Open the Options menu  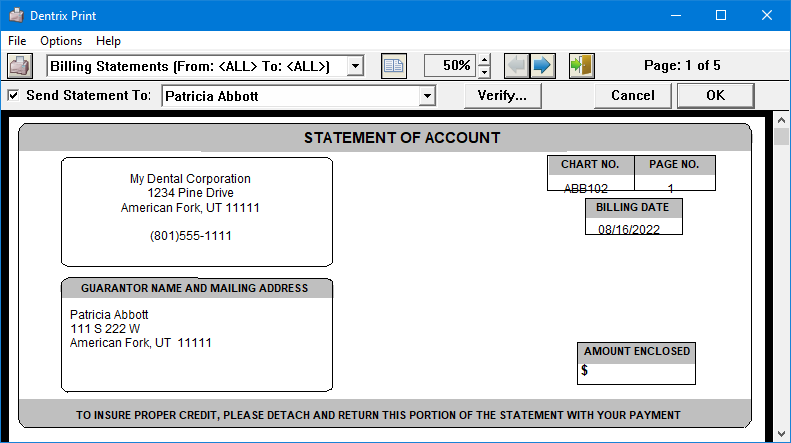pyautogui.click(x=61, y=41)
